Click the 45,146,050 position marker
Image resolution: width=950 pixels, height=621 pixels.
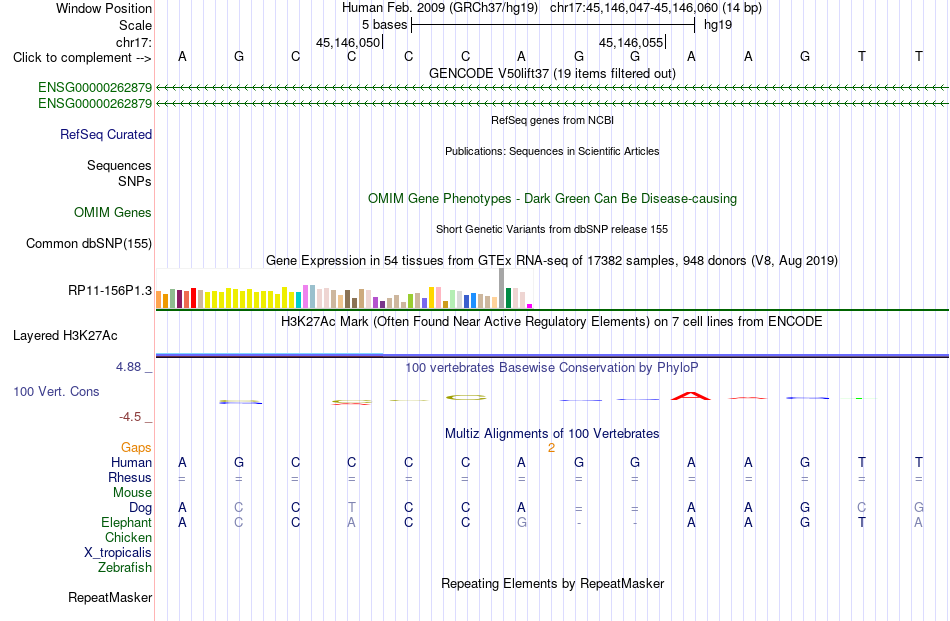click(x=348, y=42)
